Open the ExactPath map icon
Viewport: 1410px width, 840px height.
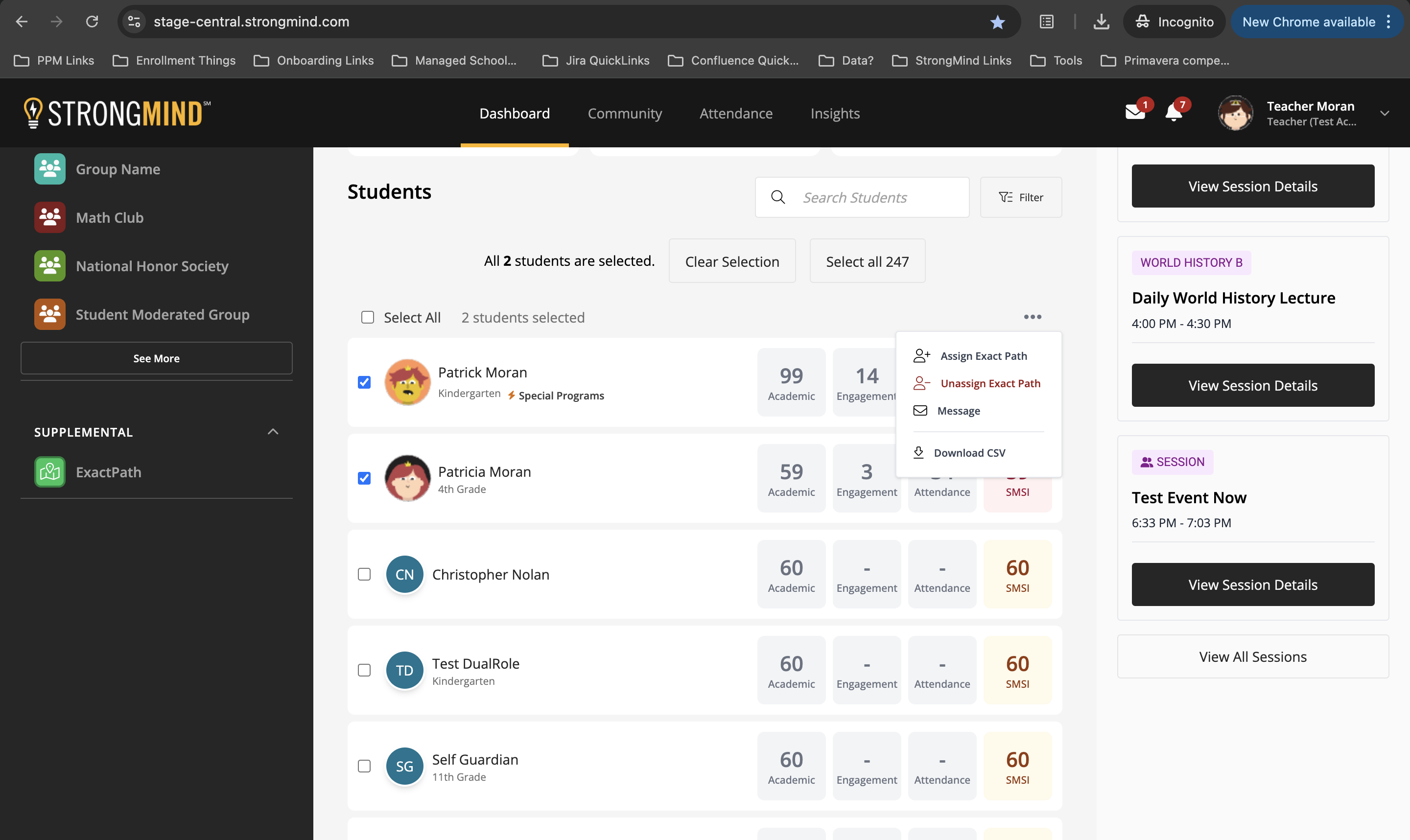click(50, 471)
